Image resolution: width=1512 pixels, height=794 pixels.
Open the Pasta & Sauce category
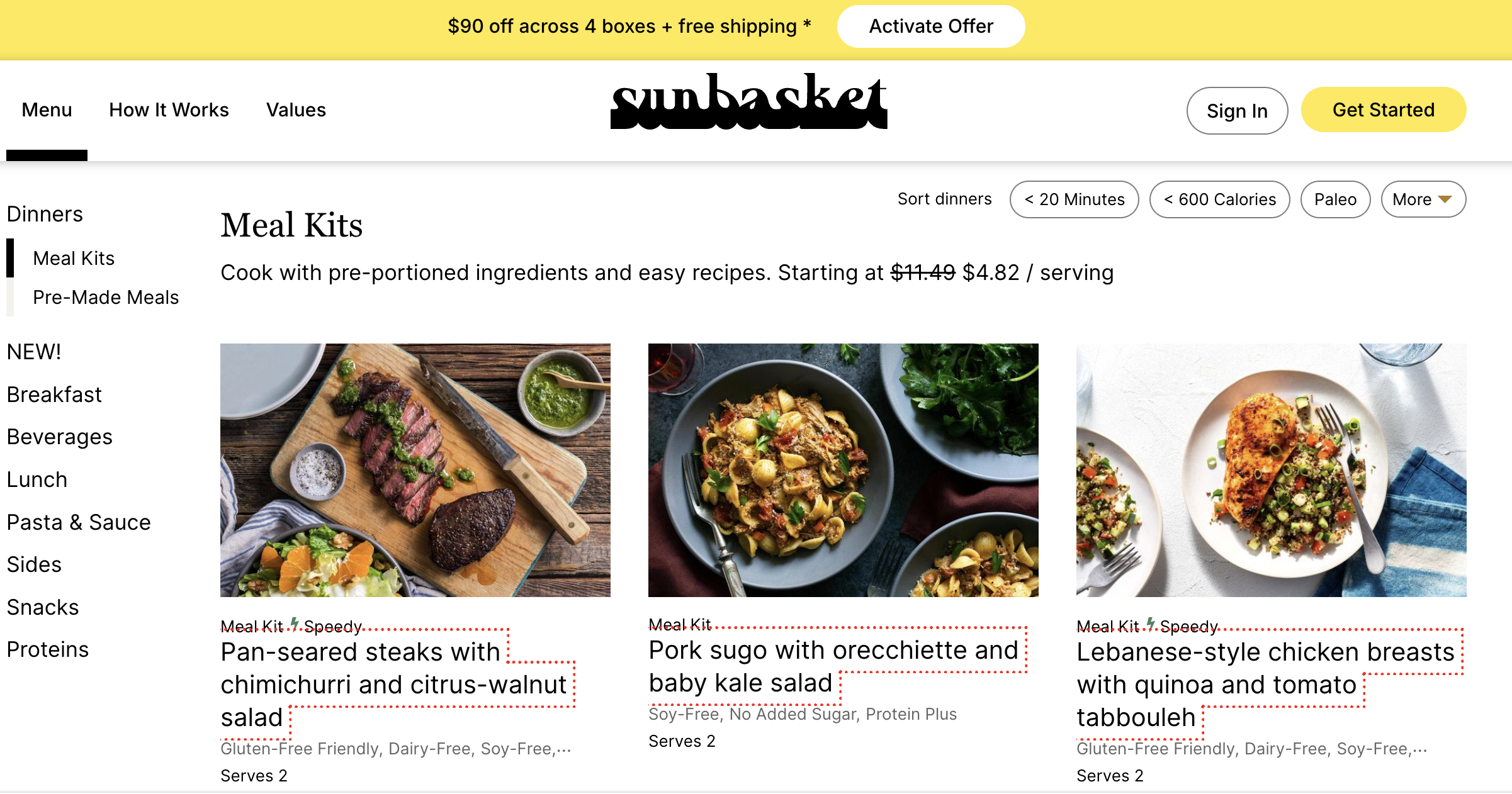point(79,522)
